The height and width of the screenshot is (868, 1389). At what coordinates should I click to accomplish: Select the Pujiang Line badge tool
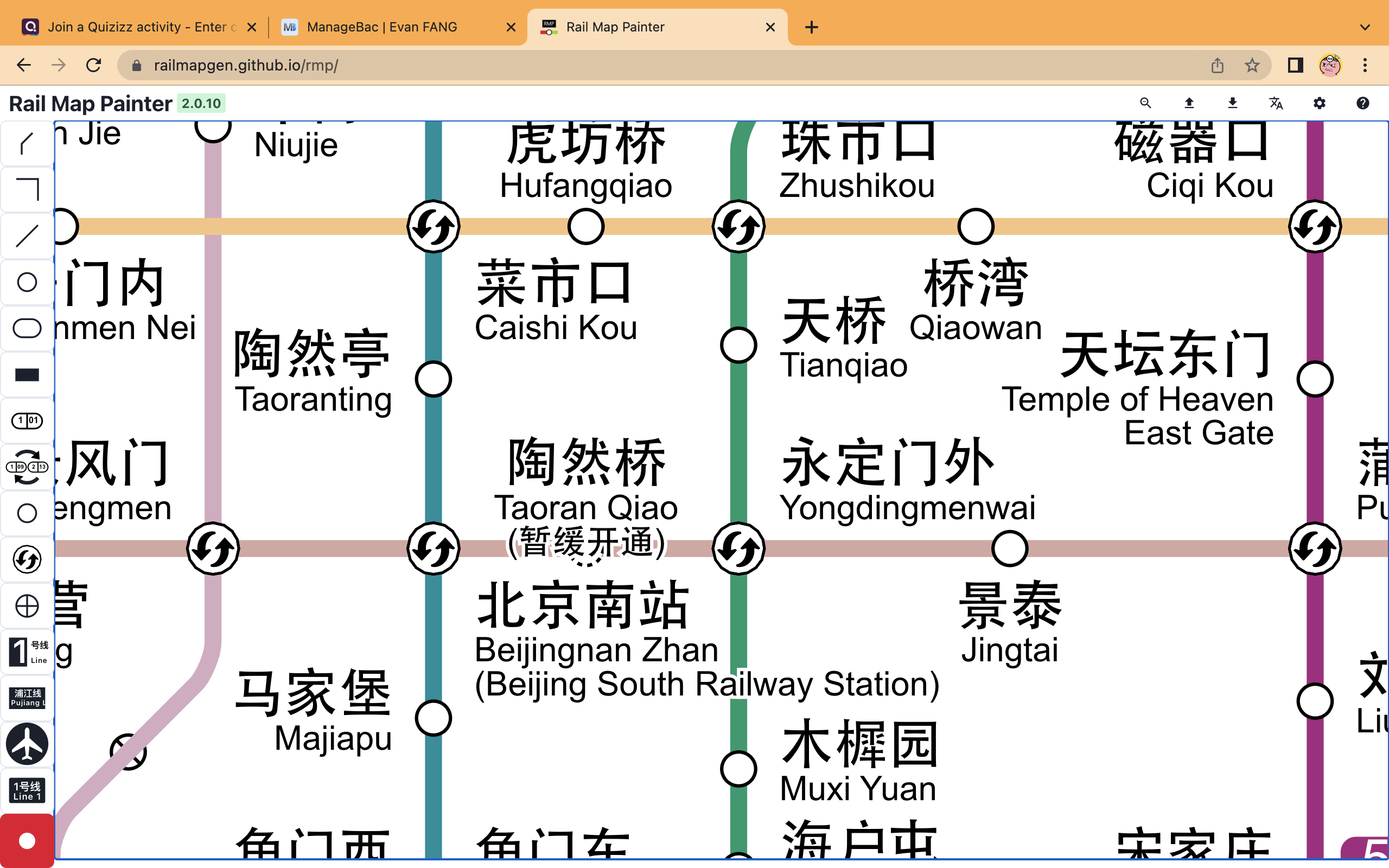[x=27, y=698]
